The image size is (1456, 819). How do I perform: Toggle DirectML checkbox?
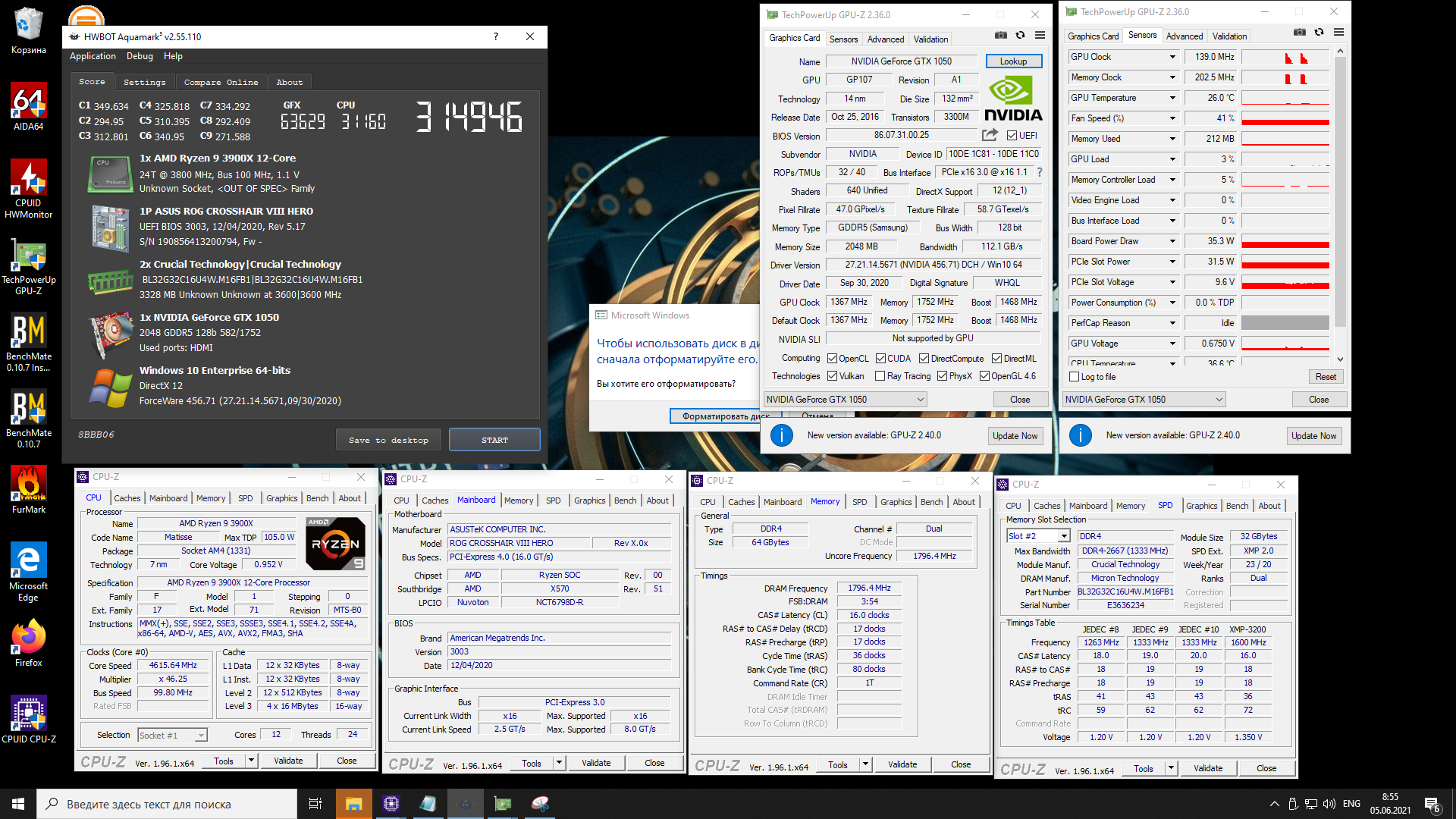996,359
